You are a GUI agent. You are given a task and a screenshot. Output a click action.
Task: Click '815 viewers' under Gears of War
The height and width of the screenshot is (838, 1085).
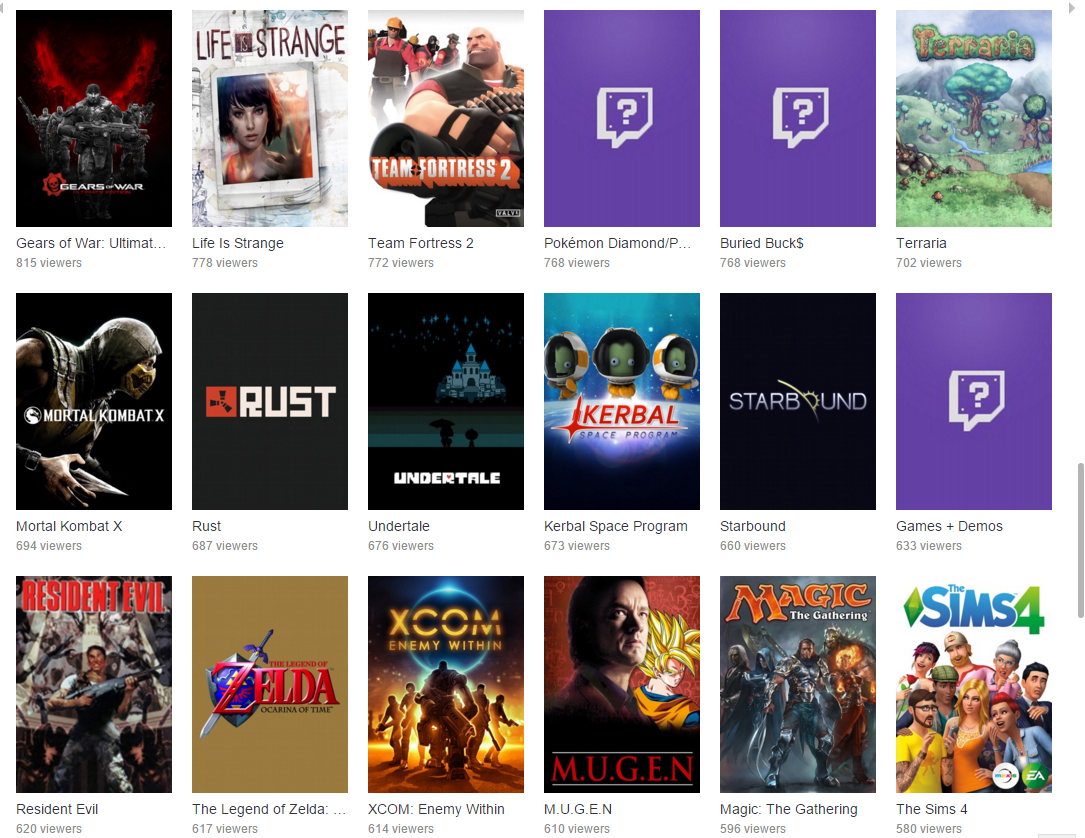point(49,263)
